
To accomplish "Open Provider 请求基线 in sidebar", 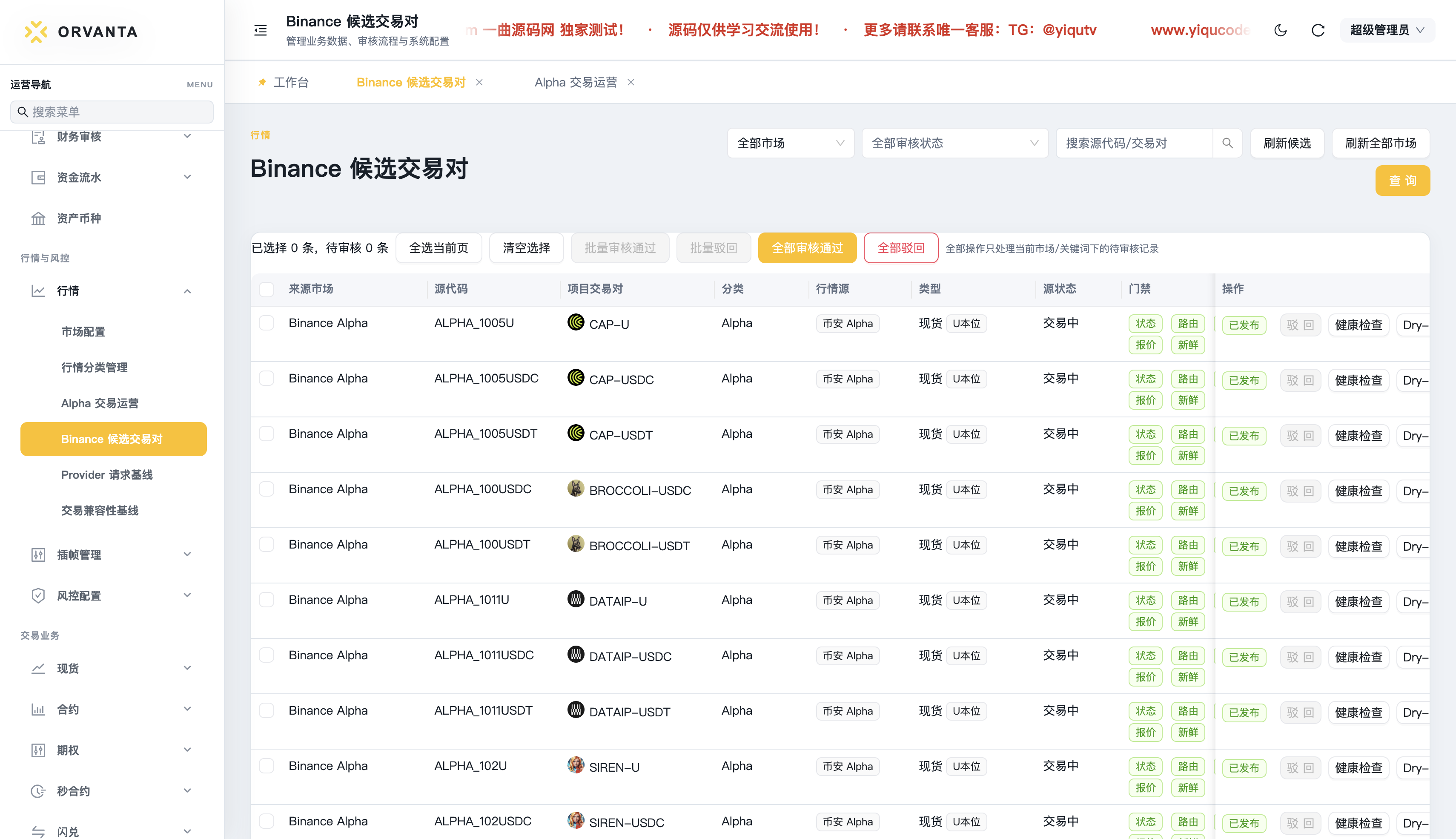I will point(106,475).
